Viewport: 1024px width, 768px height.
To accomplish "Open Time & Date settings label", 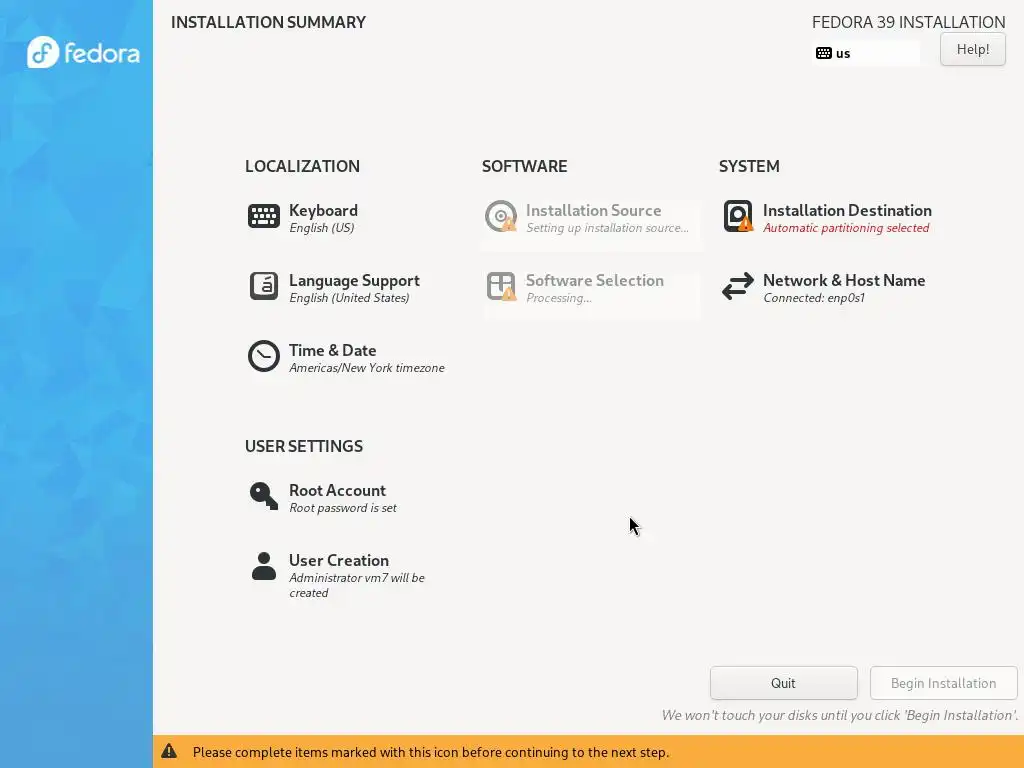I will [332, 350].
